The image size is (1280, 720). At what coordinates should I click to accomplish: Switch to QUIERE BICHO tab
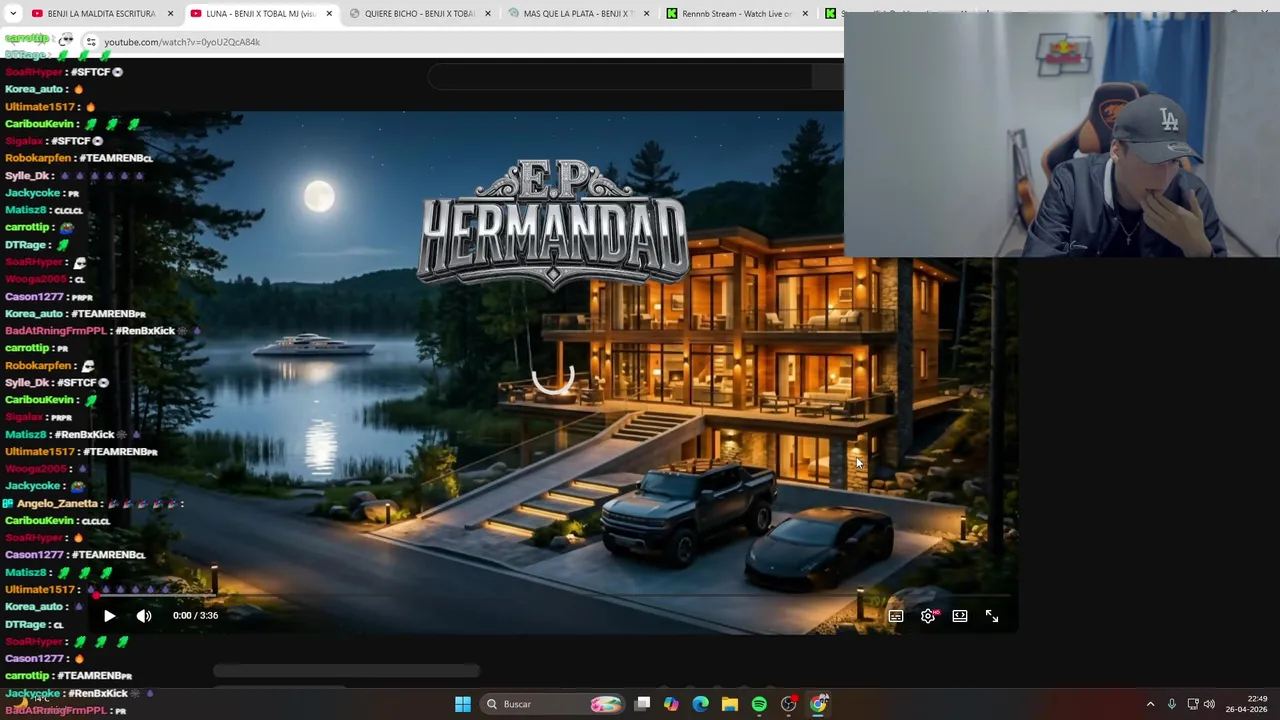418,14
